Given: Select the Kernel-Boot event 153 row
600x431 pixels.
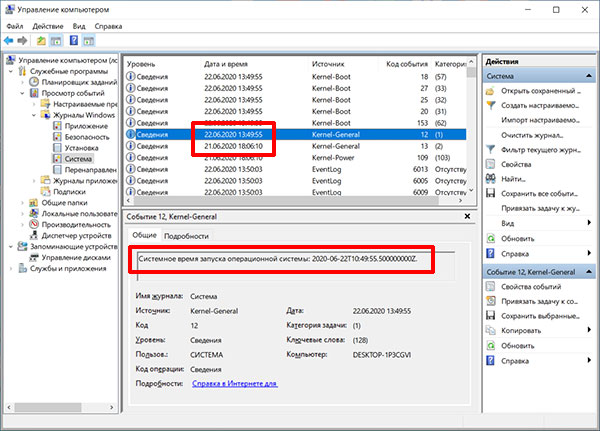Looking at the screenshot, I should (296, 123).
